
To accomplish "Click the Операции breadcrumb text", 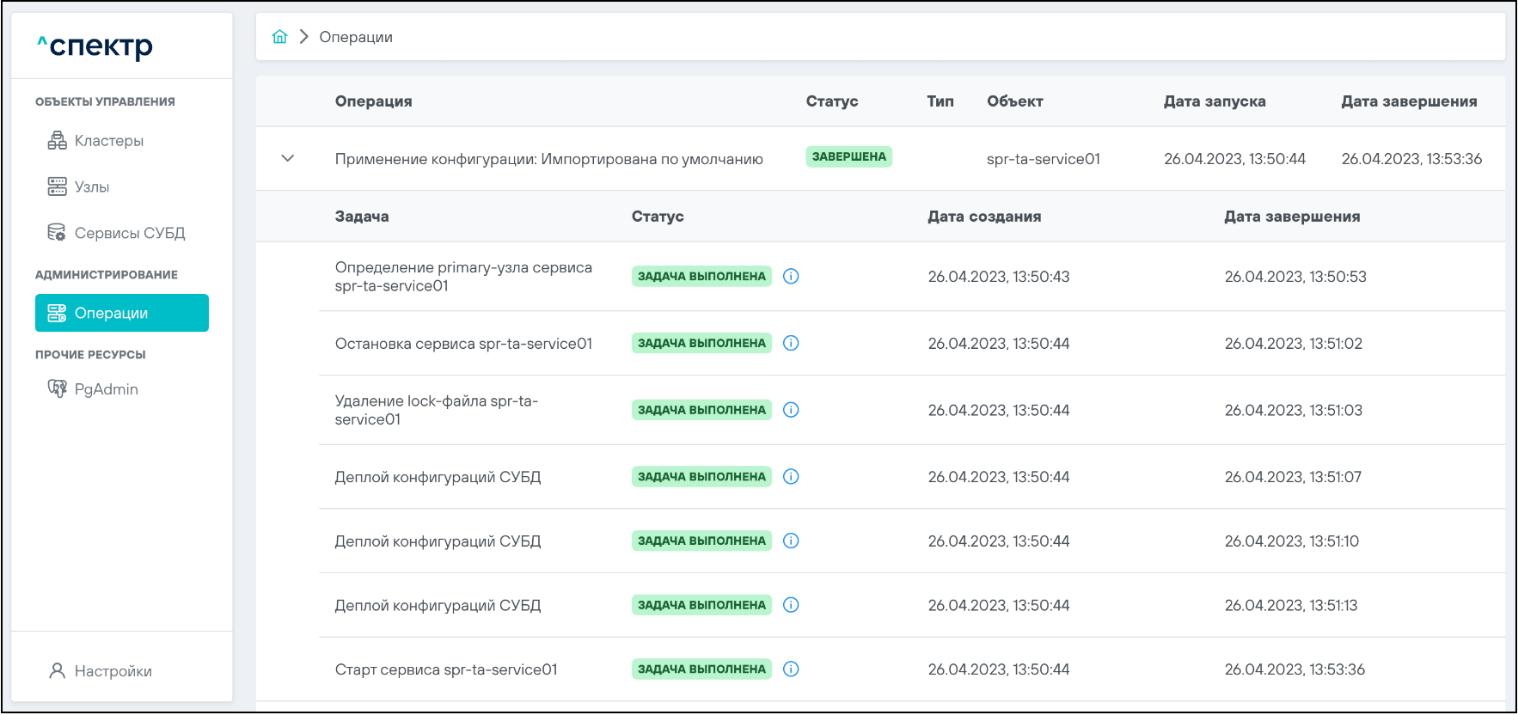I will pyautogui.click(x=355, y=37).
